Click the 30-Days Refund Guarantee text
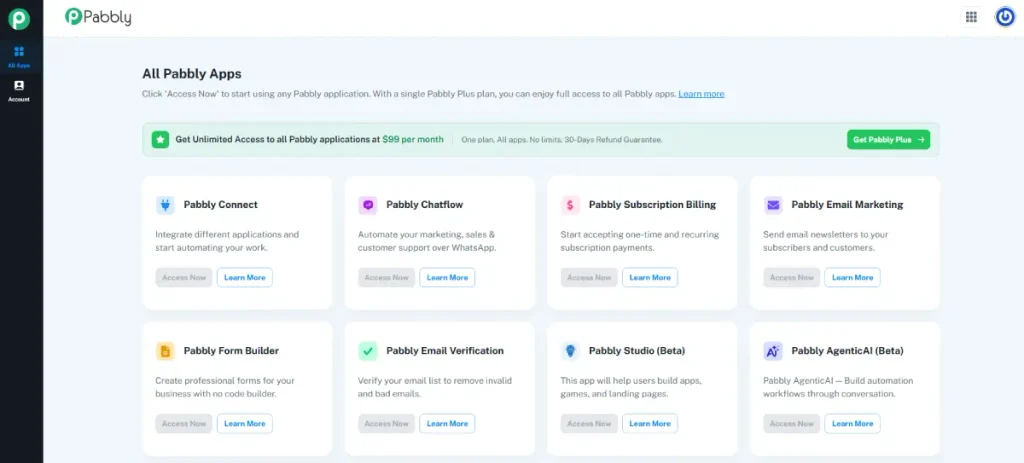The width and height of the screenshot is (1024, 463). click(x=613, y=140)
